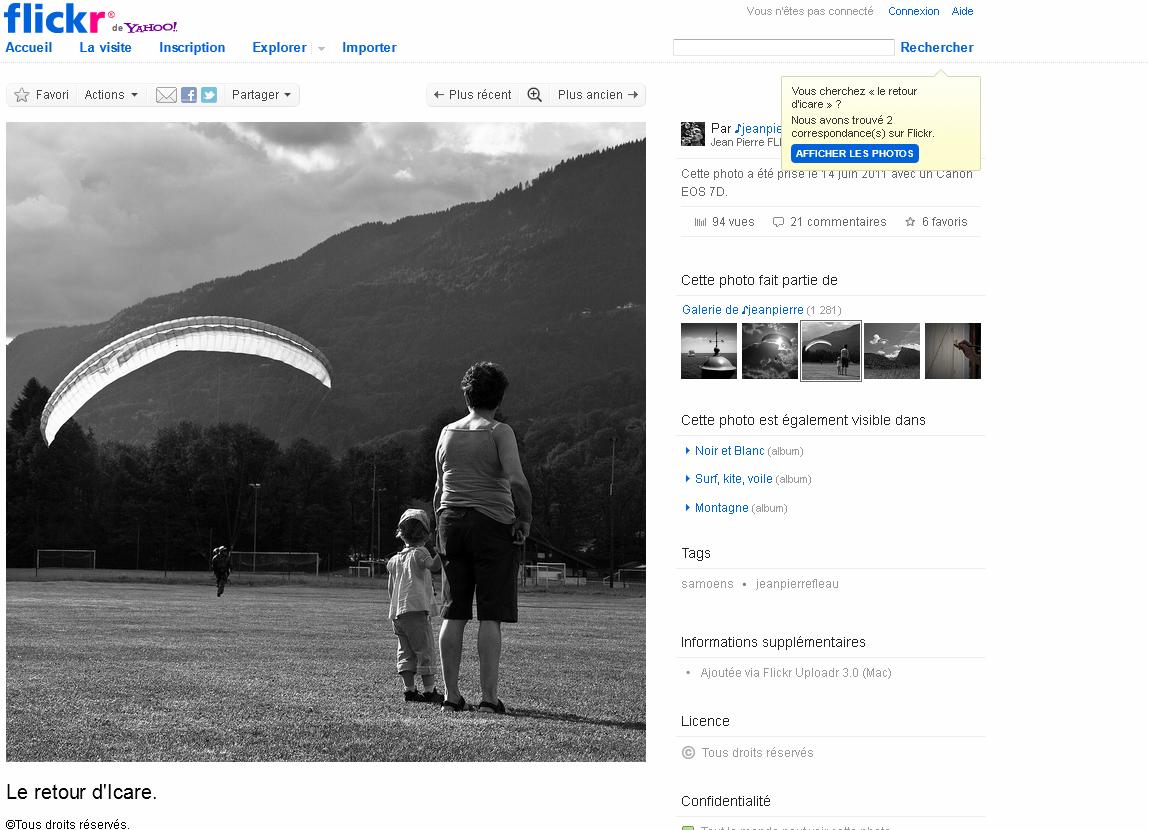Select the weathervane thumbnail in the gallery
This screenshot has height=830, width=1149.
click(709, 351)
